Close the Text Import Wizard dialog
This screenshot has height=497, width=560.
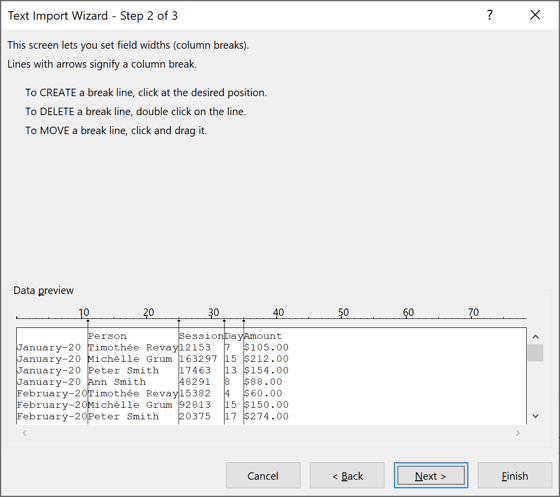click(535, 15)
